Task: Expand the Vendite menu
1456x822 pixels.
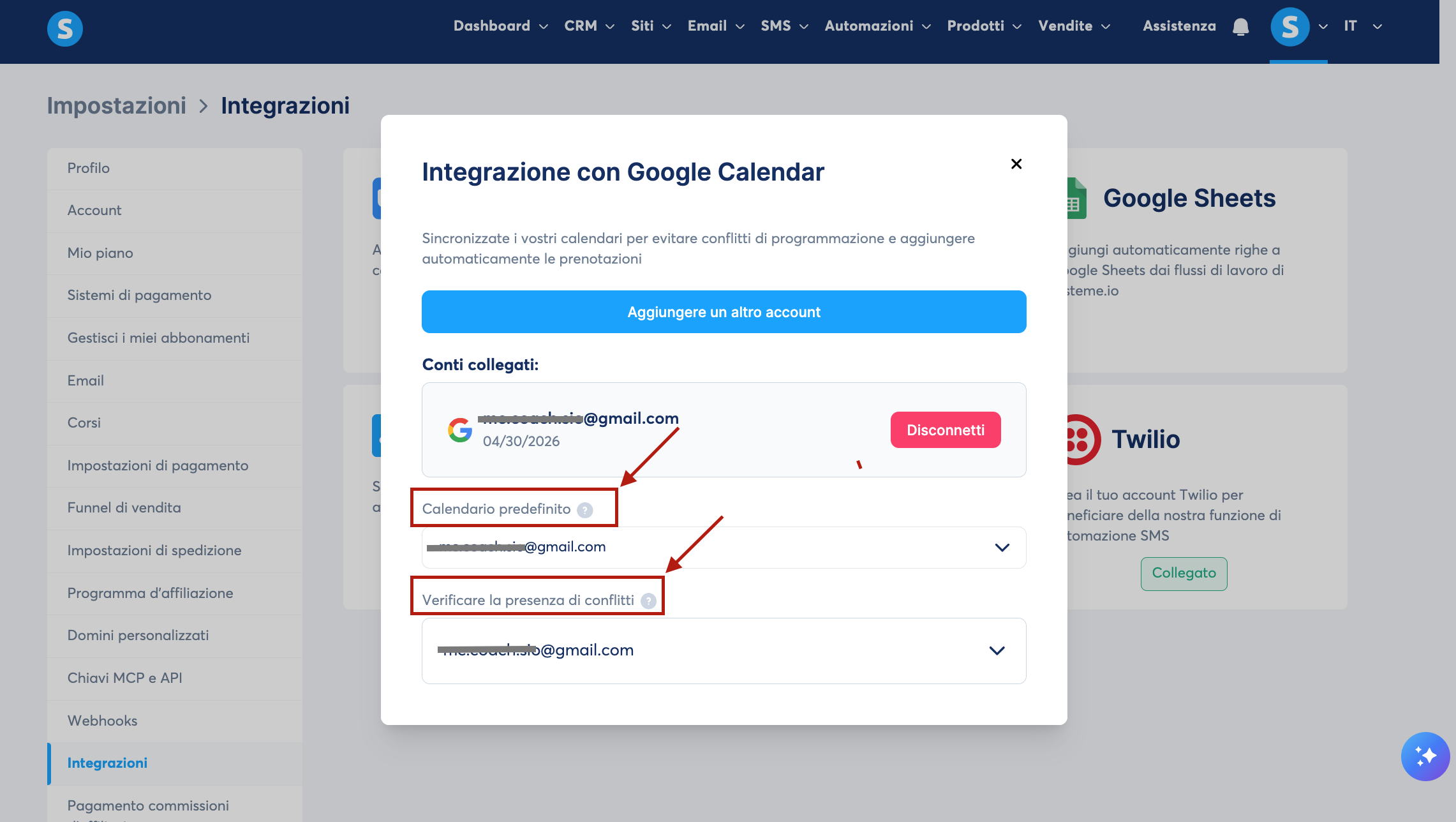Action: coord(1074,26)
